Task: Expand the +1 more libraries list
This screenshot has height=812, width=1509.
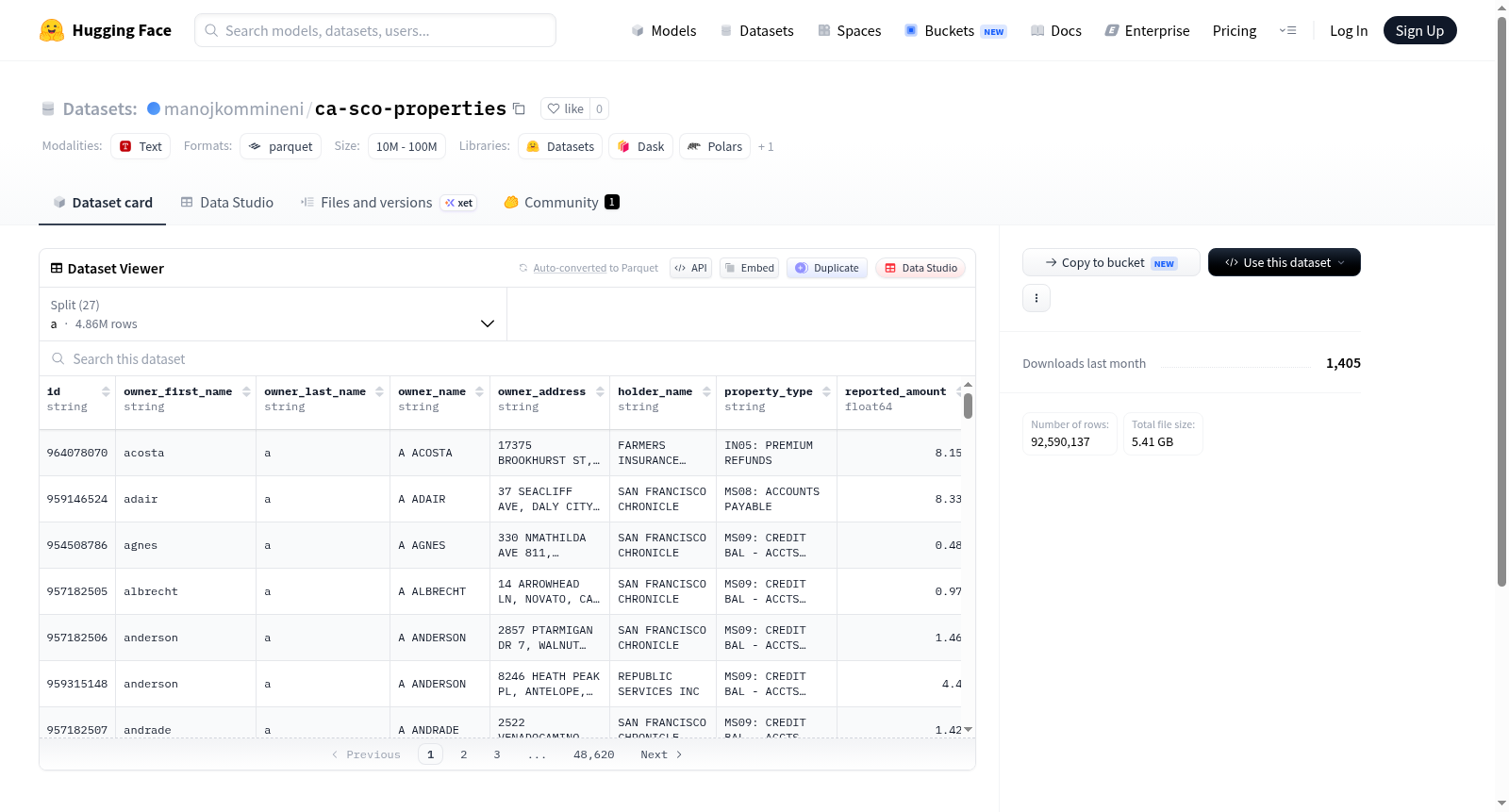Action: click(x=766, y=146)
